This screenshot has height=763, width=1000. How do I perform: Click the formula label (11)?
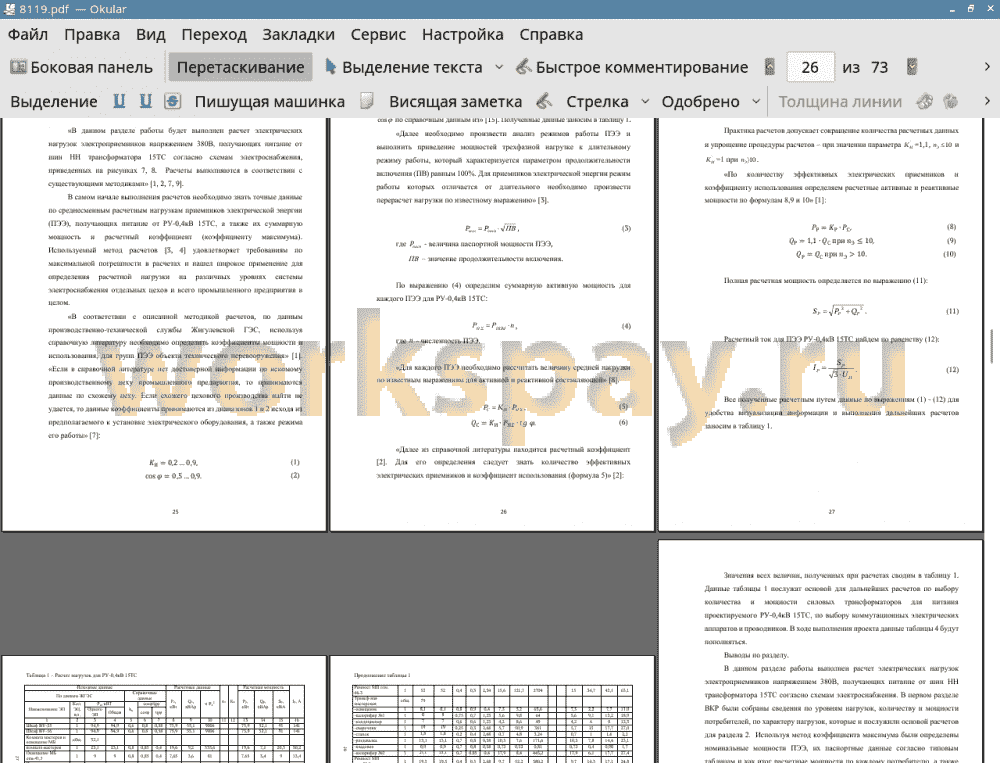tap(952, 311)
